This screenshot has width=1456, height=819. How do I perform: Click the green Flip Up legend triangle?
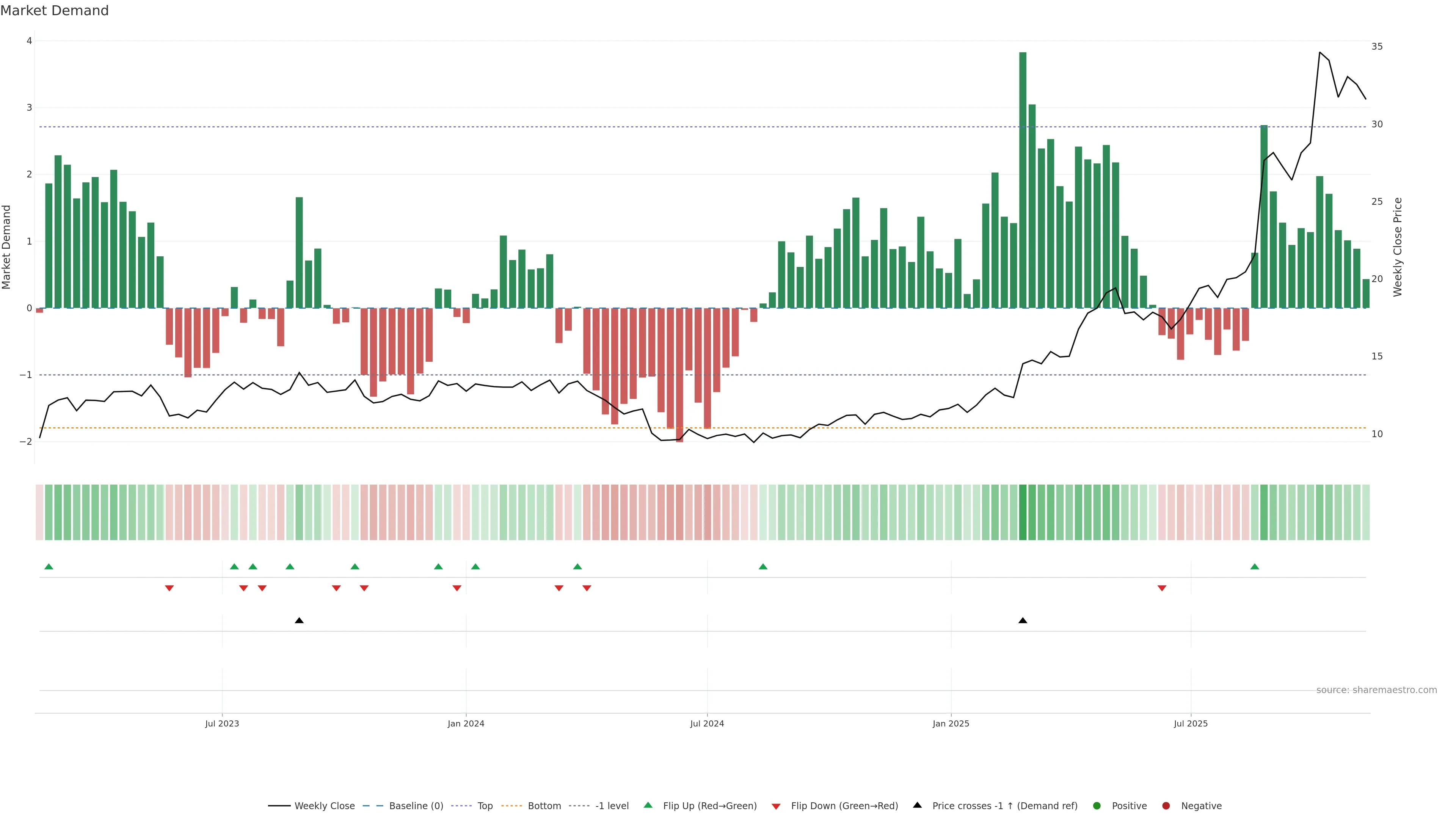(648, 805)
